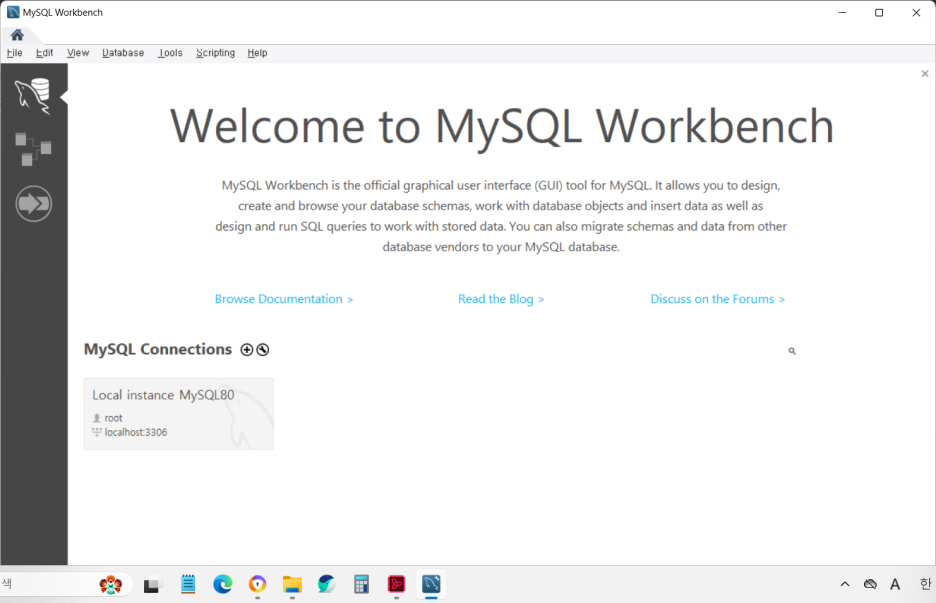This screenshot has width=936, height=603.
Task: Click the cloud sync tray icon
Action: (870, 584)
